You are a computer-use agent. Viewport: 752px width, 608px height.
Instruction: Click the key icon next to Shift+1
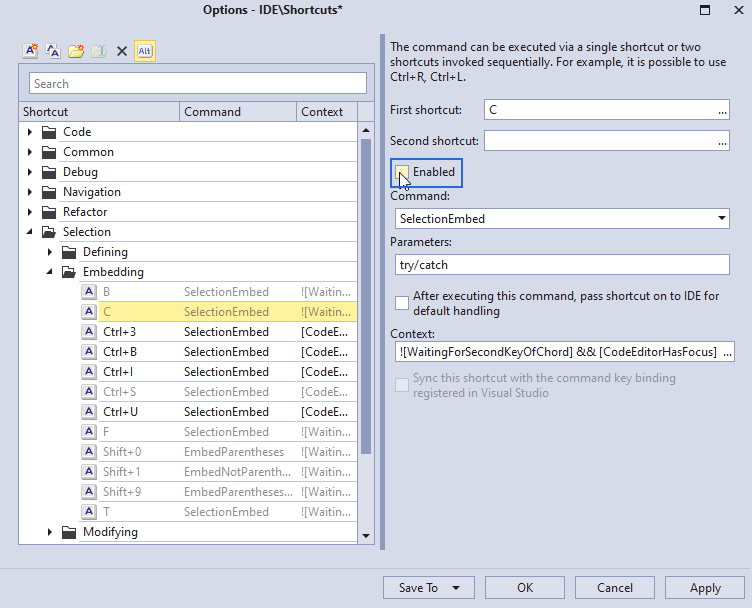click(x=89, y=472)
